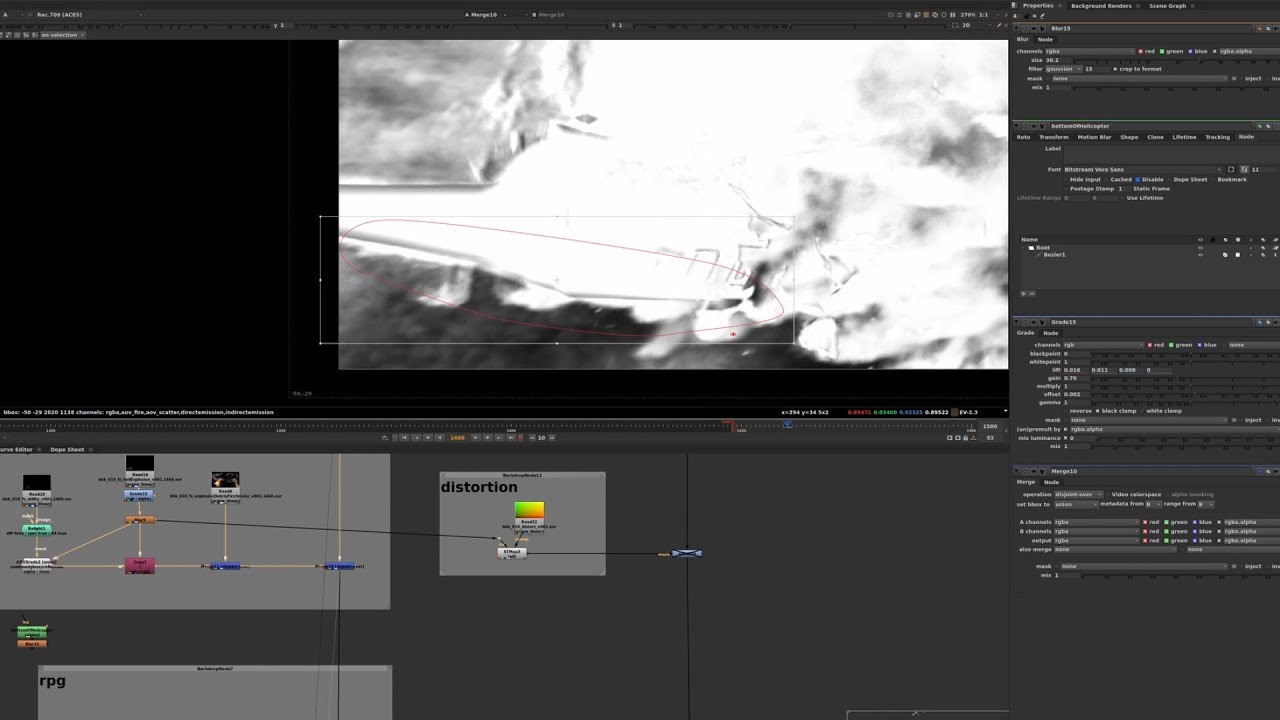Click the lock column icon in roto list header
1280x720 pixels.
1212,240
